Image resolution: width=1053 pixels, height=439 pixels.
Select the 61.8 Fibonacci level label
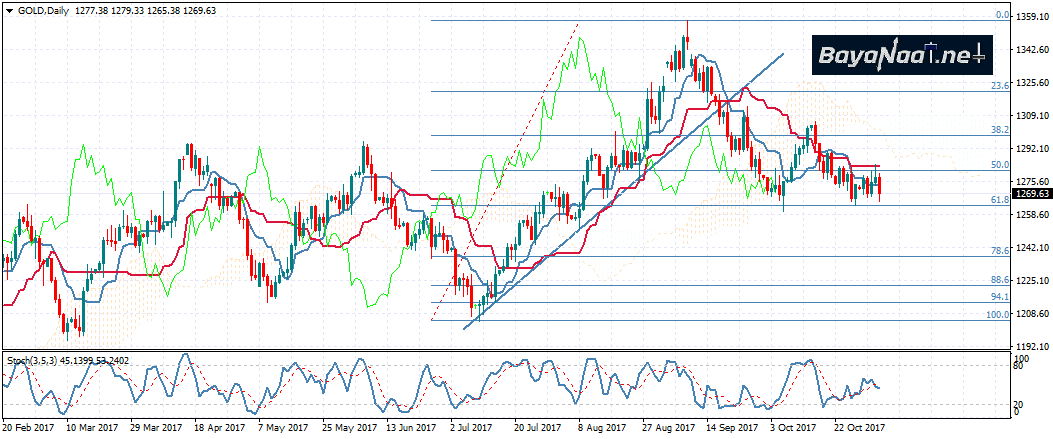[x=998, y=200]
